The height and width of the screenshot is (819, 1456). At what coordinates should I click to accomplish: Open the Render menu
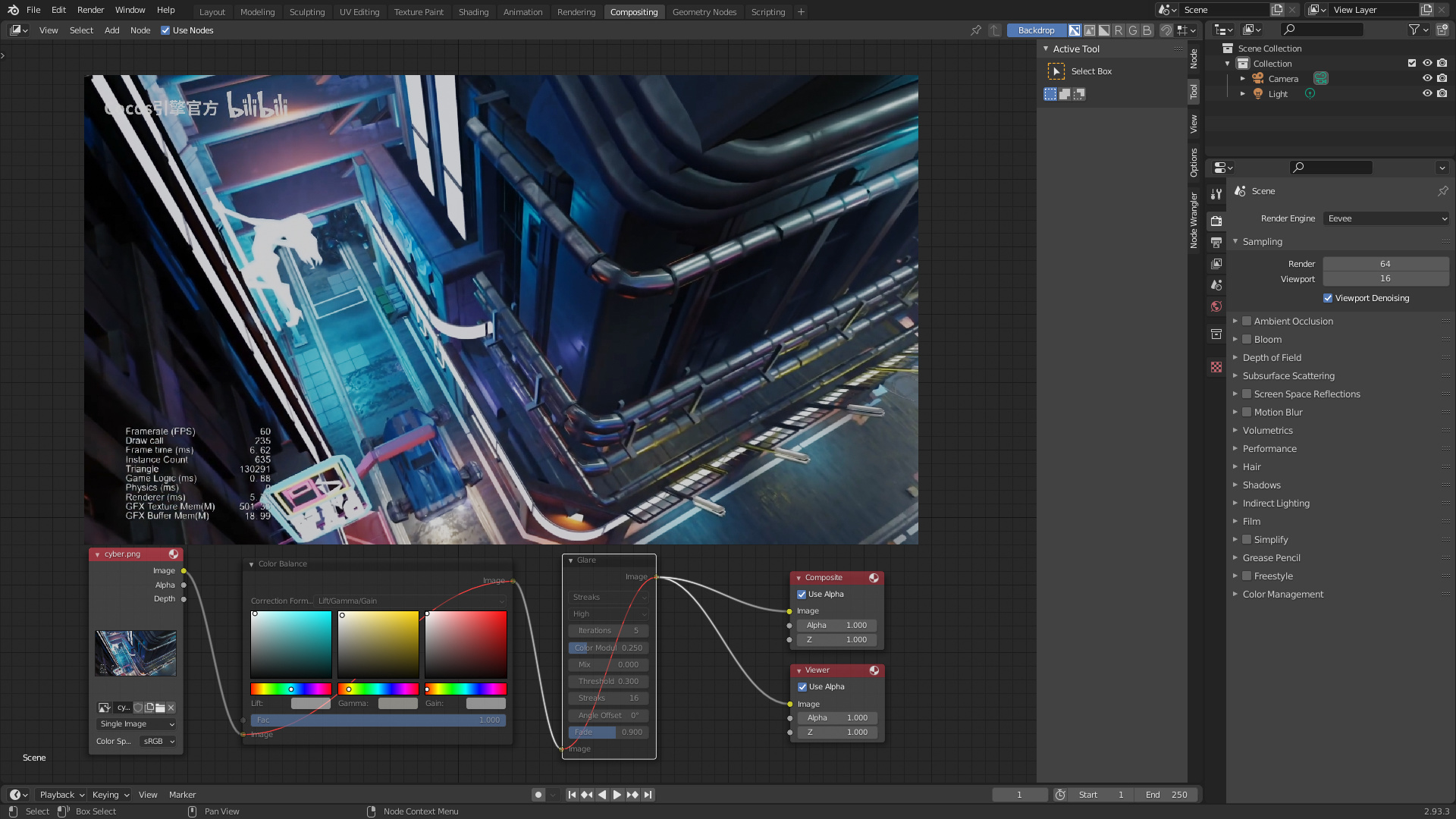point(90,10)
